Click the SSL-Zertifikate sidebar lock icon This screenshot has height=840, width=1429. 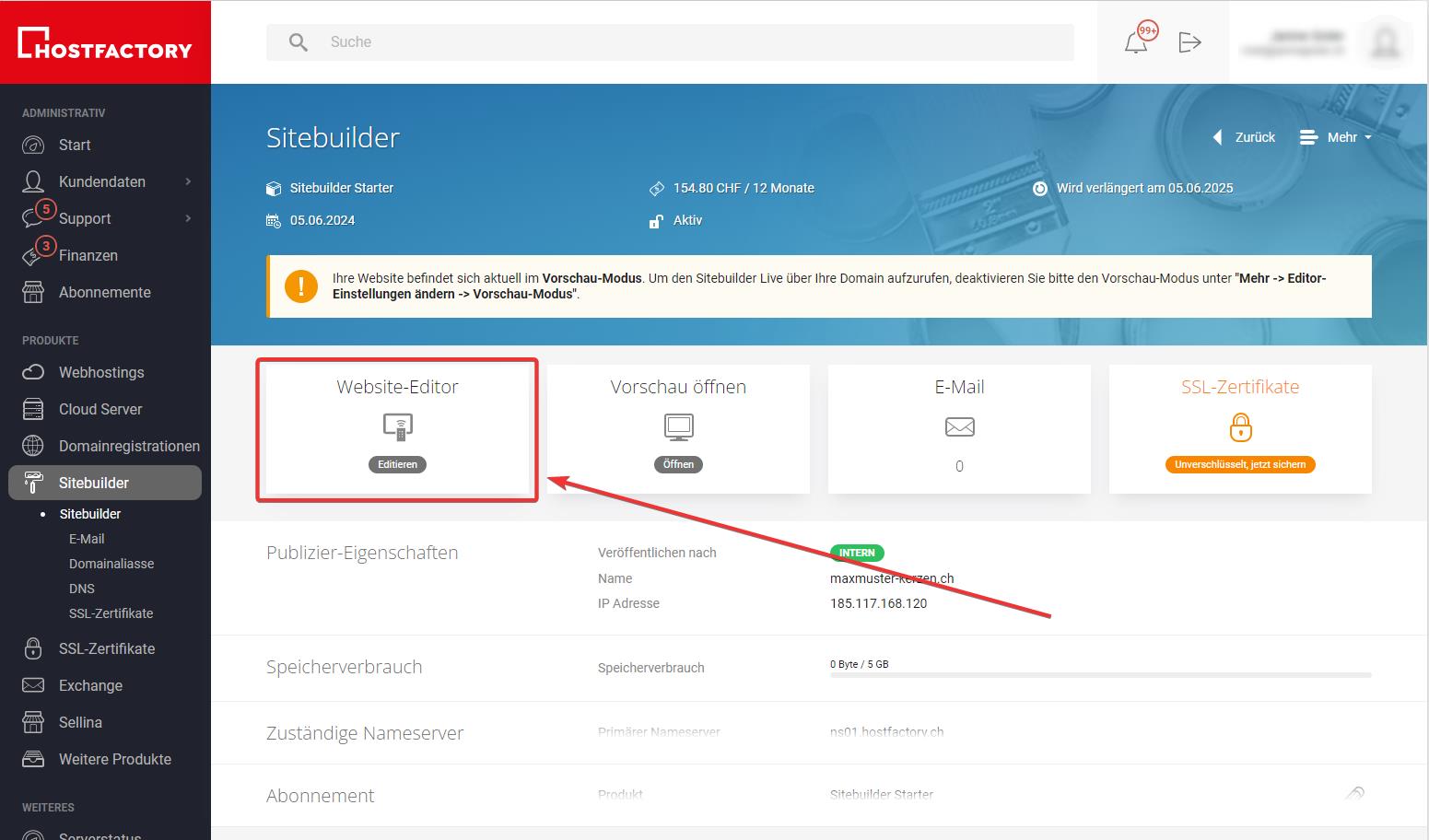(x=33, y=648)
